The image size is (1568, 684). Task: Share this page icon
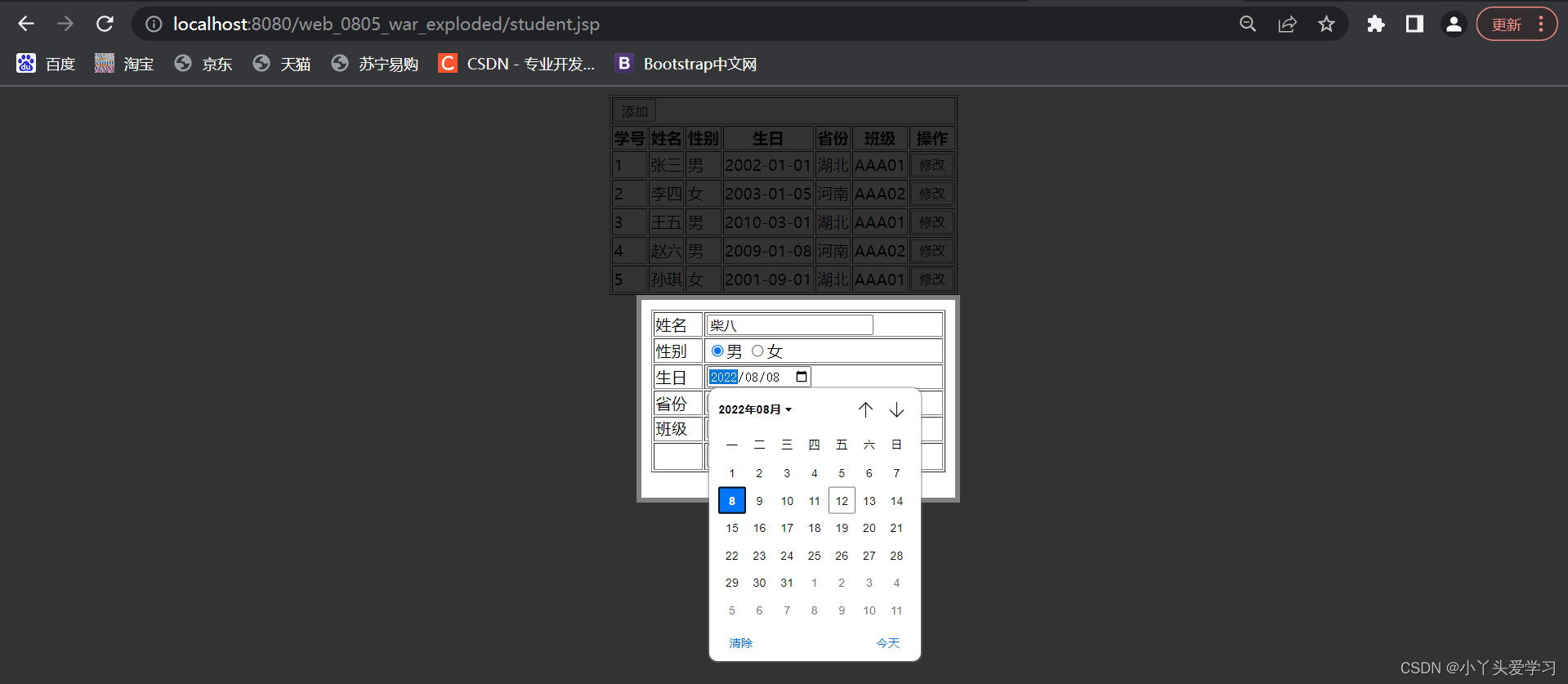click(x=1287, y=24)
